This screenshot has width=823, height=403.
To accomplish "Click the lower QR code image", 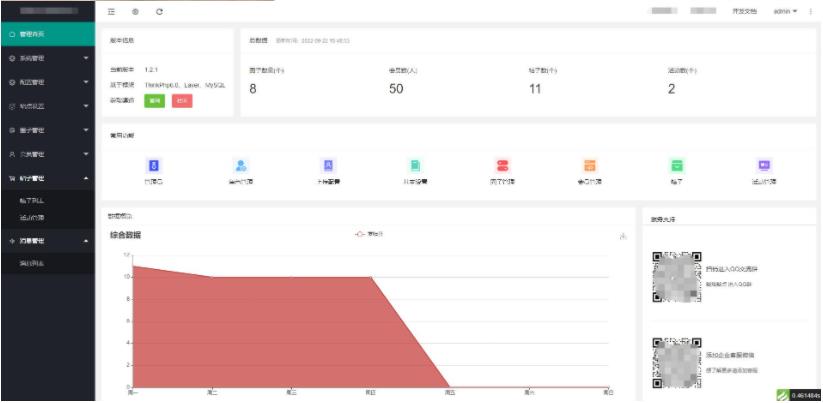I will (x=677, y=363).
